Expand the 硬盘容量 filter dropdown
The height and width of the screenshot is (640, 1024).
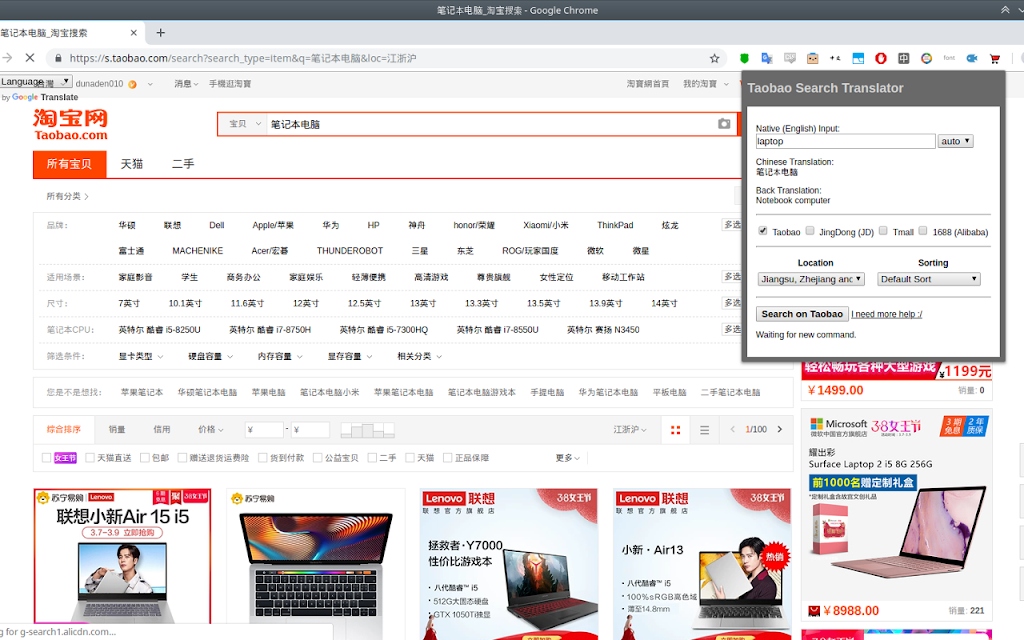pyautogui.click(x=210, y=356)
